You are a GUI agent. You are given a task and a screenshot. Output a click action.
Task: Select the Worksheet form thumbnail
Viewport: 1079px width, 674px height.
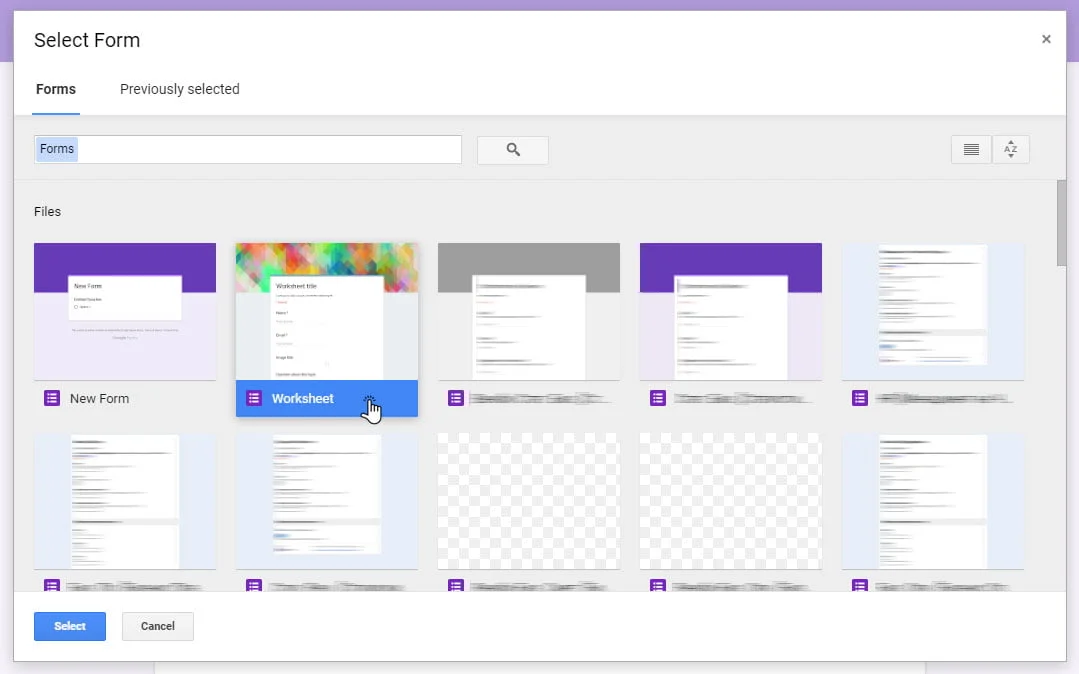coord(327,311)
